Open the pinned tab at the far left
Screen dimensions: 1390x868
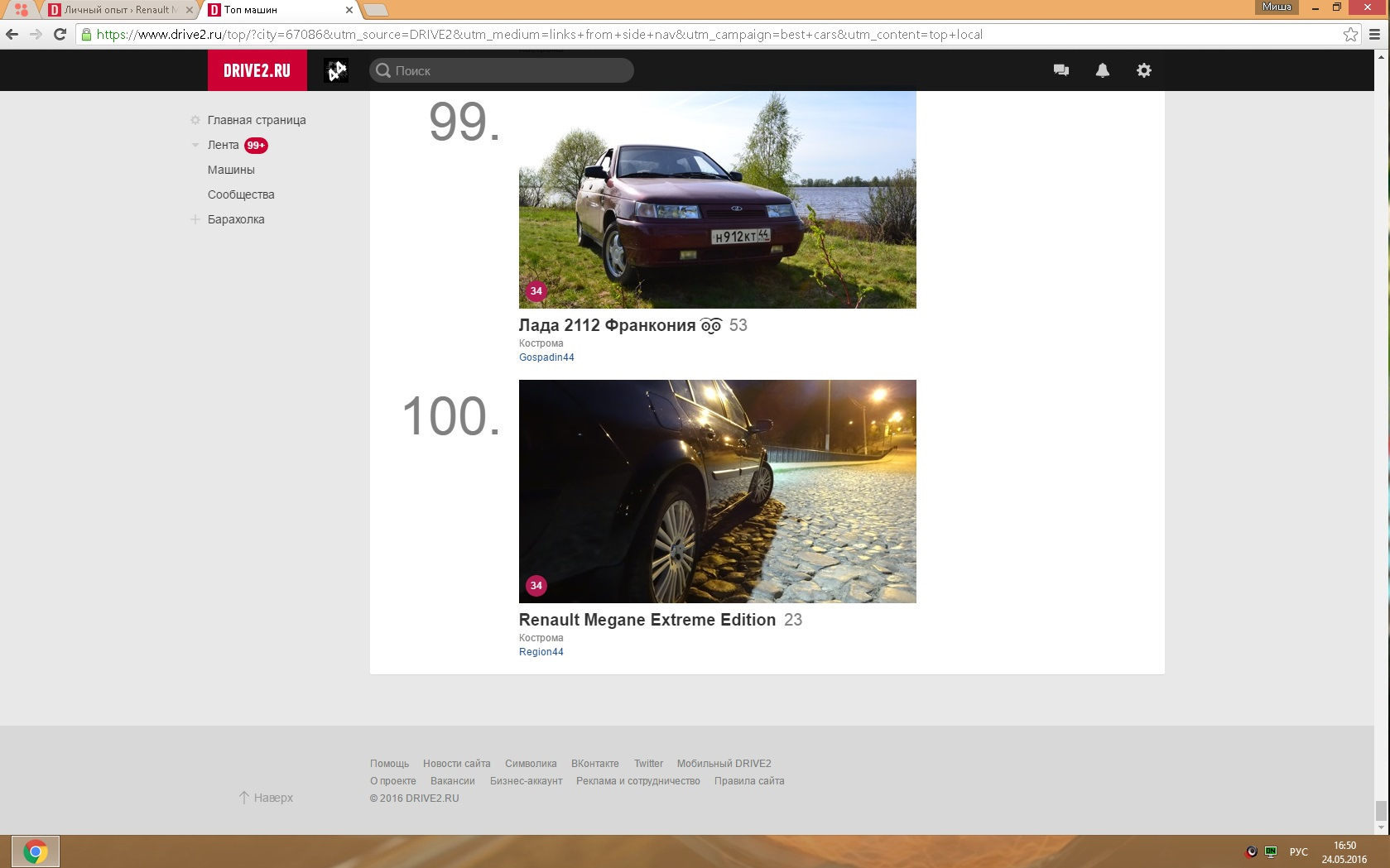[22, 10]
